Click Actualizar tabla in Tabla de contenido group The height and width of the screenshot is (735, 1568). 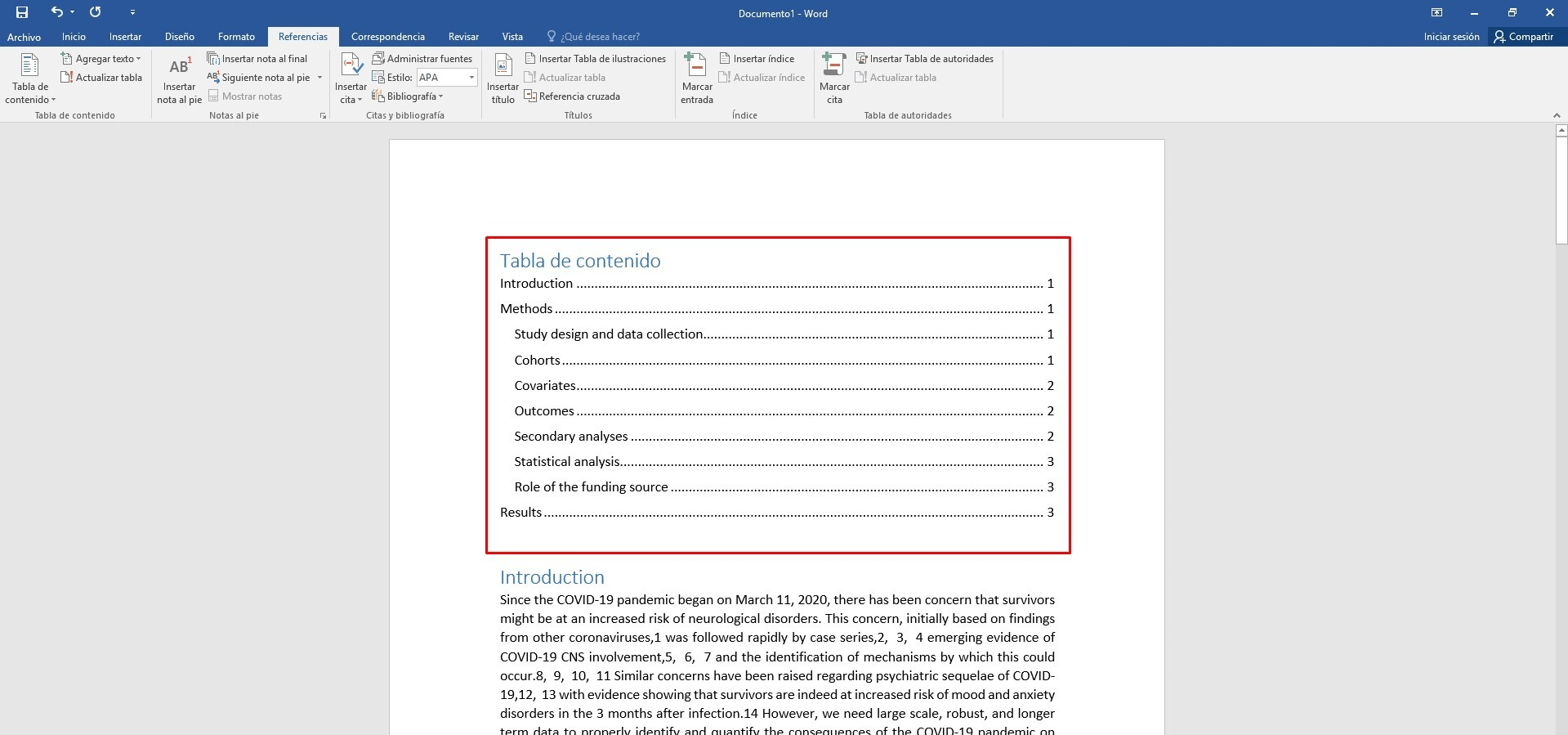[101, 78]
